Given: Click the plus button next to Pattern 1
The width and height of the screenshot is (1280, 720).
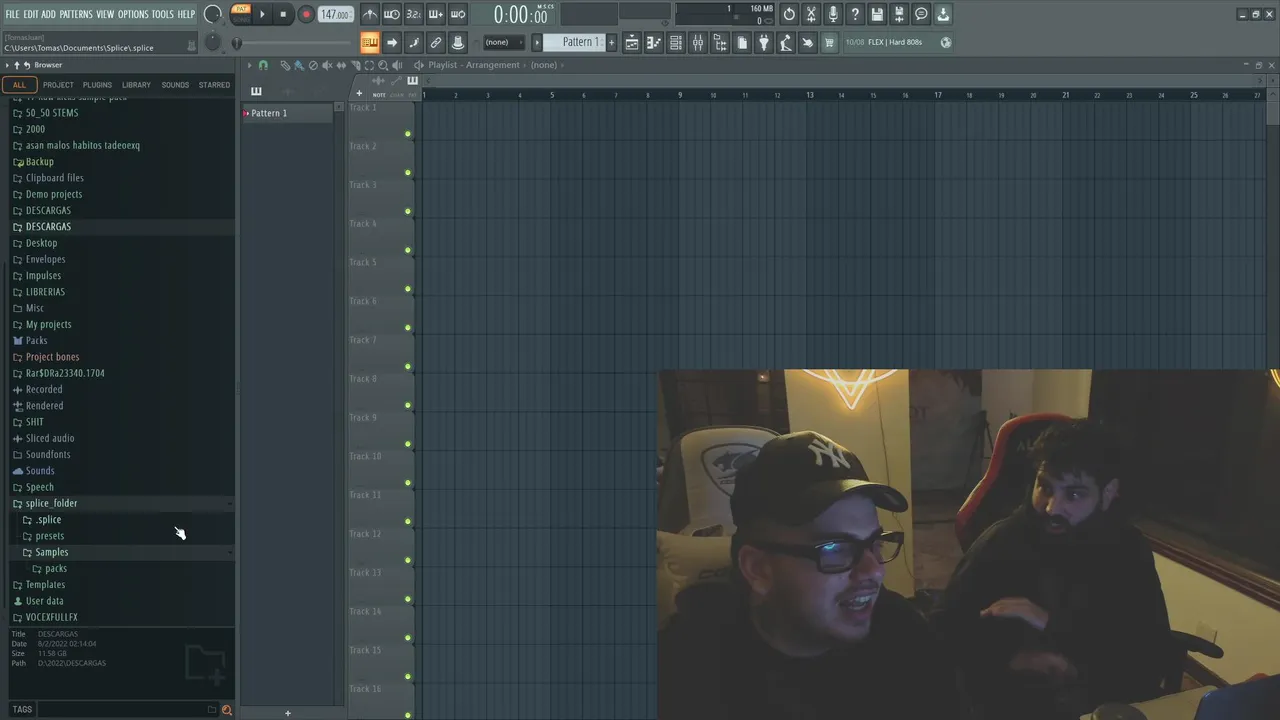Looking at the screenshot, I should click(611, 42).
